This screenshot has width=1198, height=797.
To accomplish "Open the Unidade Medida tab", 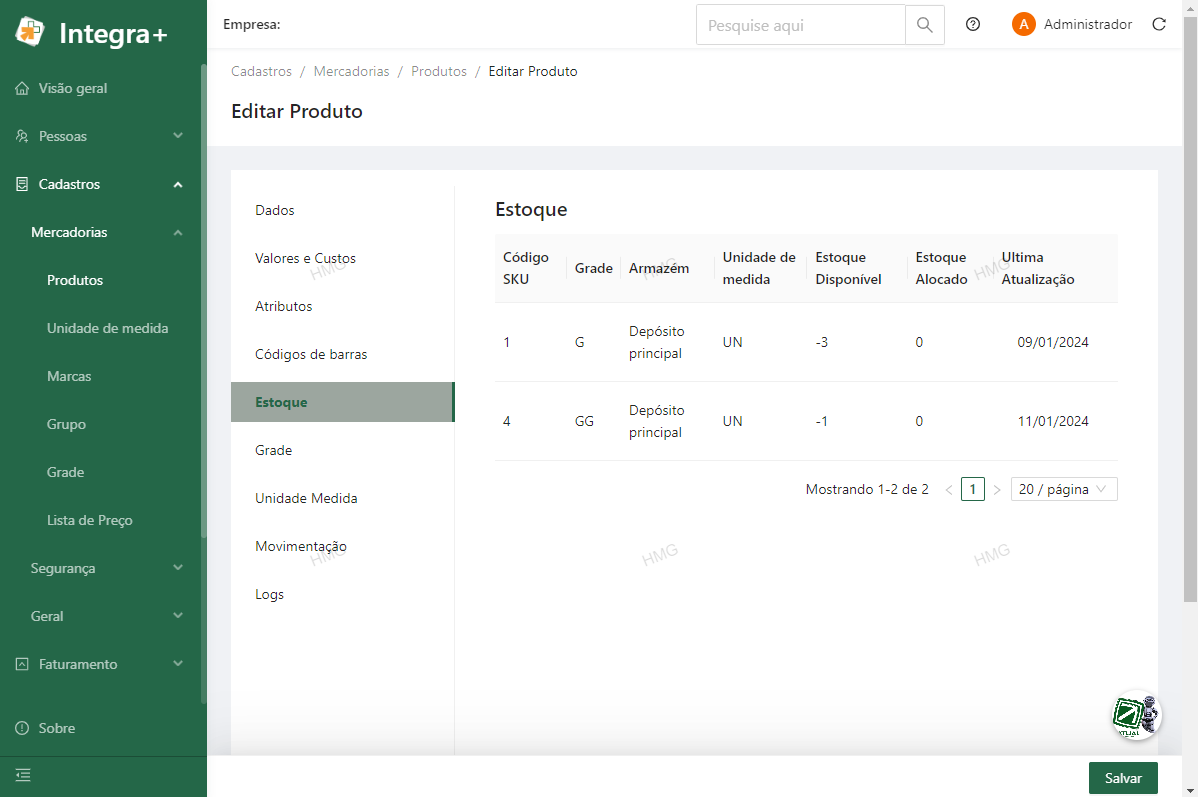I will coord(342,498).
